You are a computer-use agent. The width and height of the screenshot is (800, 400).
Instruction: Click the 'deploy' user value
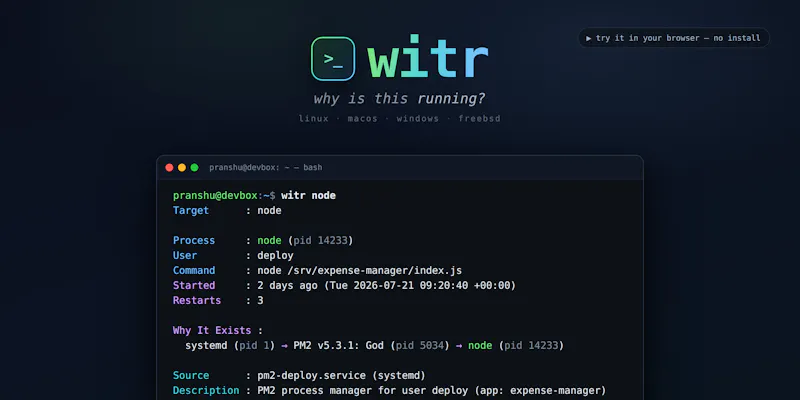coord(276,256)
